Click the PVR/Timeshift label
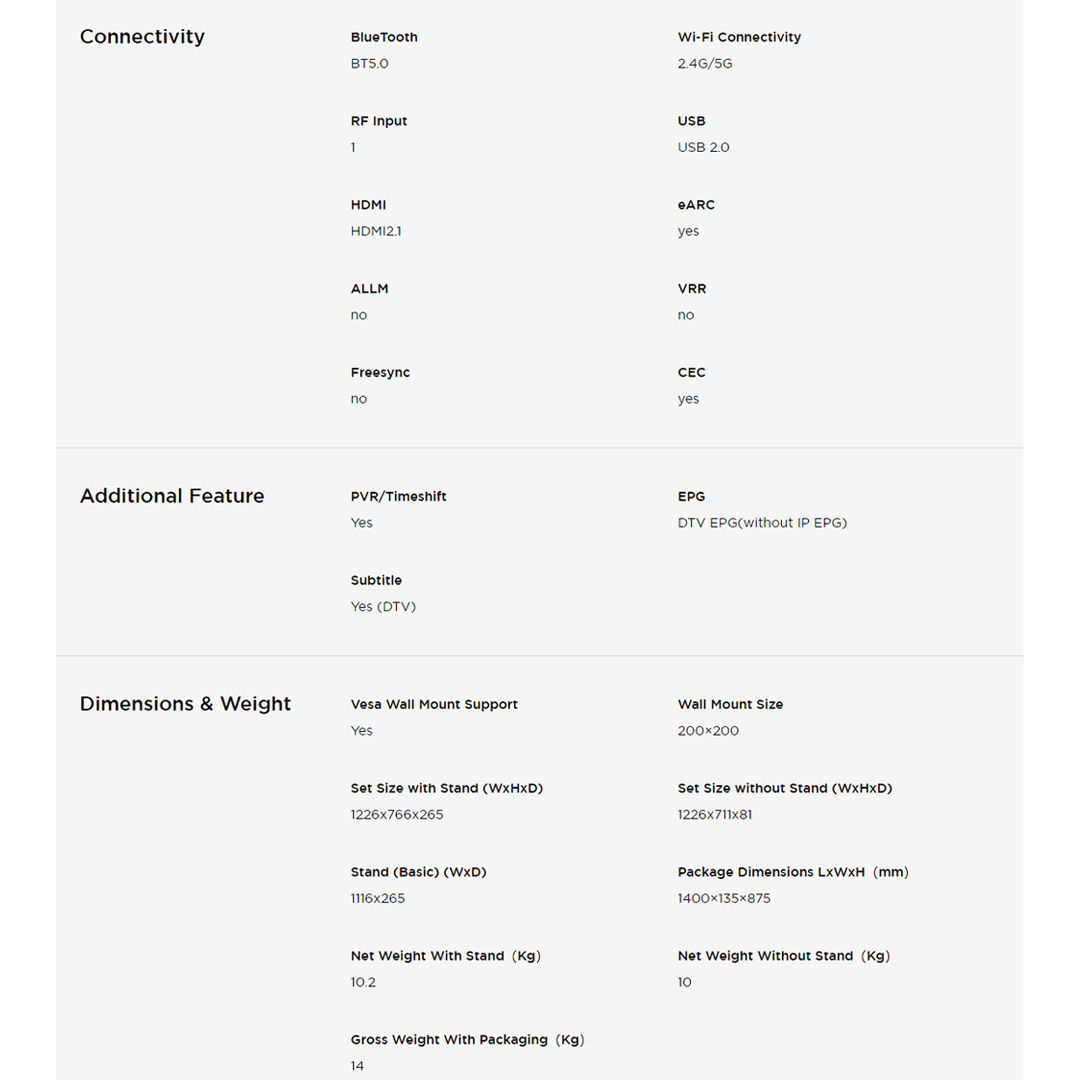The image size is (1080, 1080). [398, 496]
